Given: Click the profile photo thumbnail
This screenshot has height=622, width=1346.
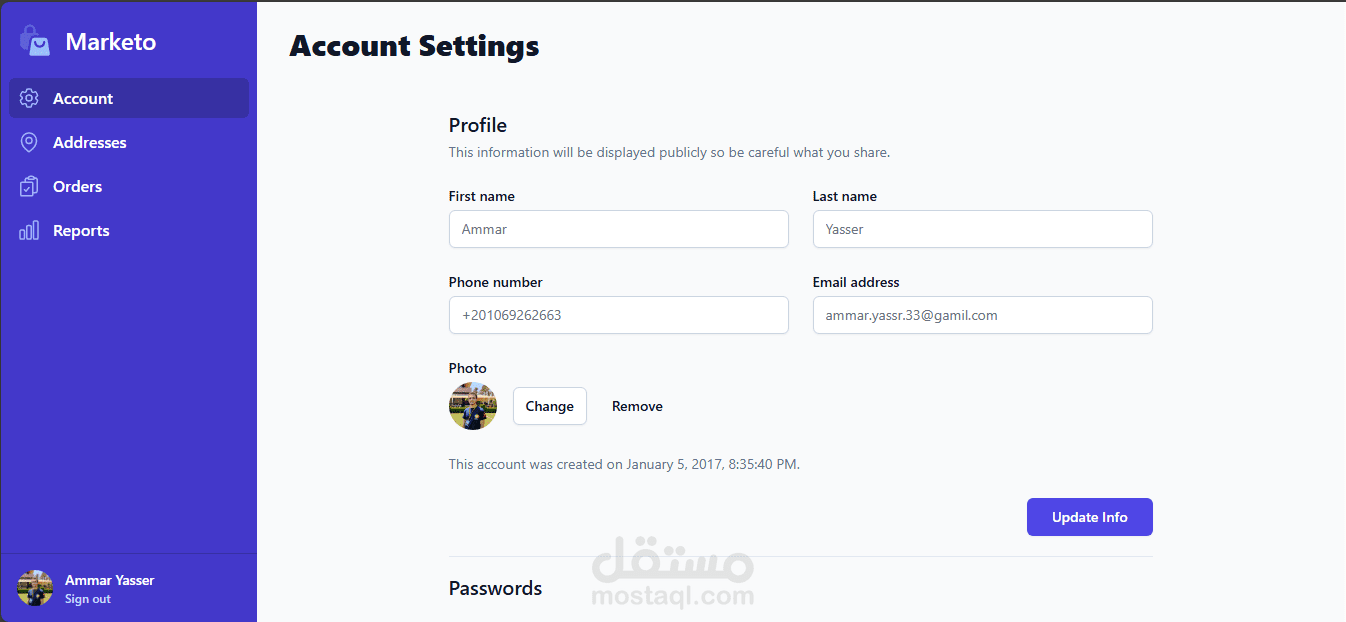Looking at the screenshot, I should pos(473,406).
